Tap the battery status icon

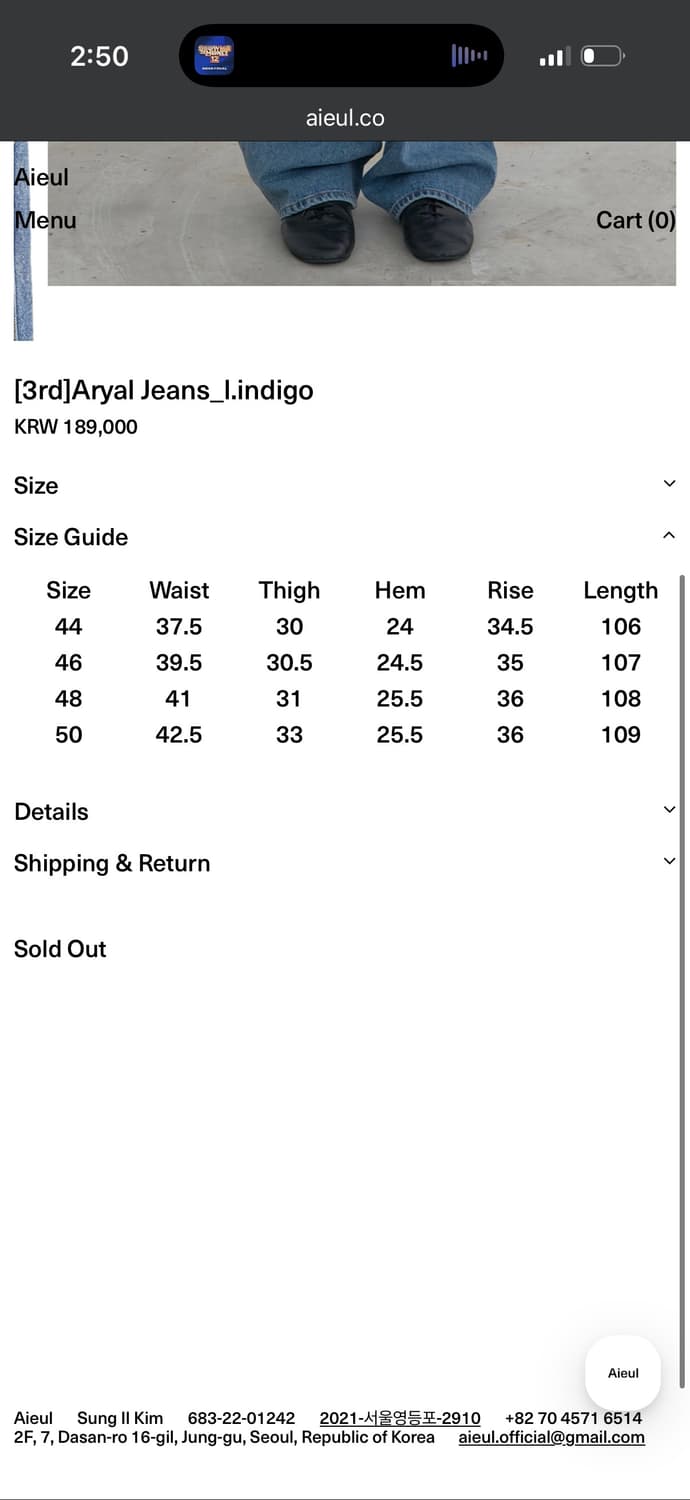point(603,56)
